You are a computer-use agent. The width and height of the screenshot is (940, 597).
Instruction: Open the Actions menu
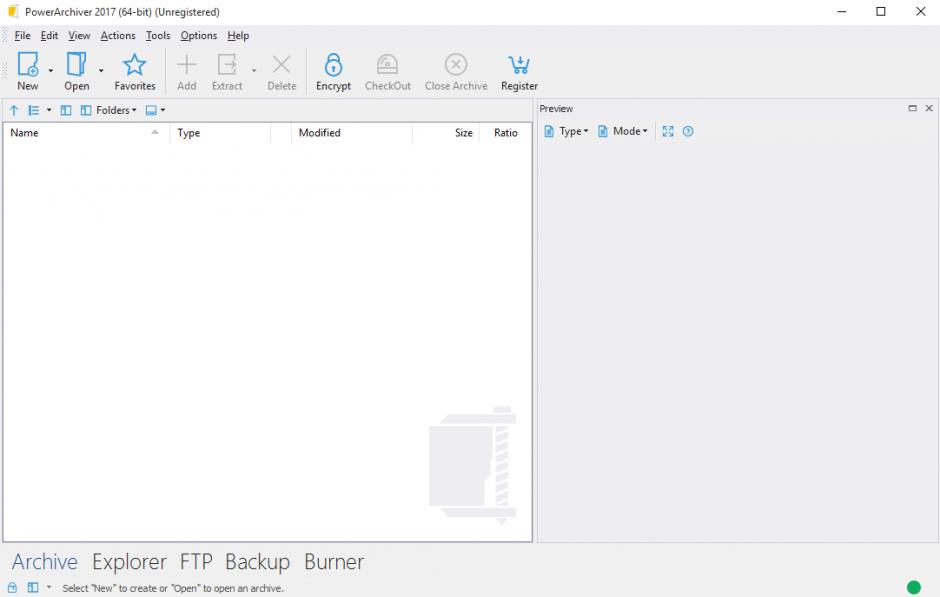pyautogui.click(x=118, y=35)
